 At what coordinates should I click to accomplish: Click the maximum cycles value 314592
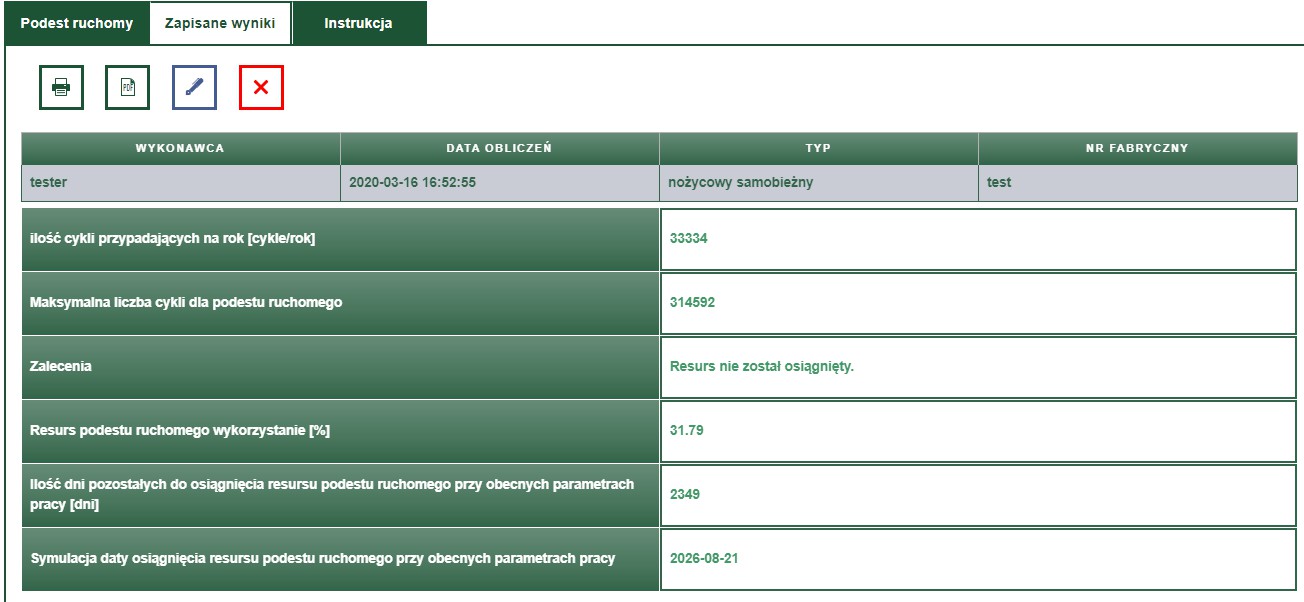692,302
